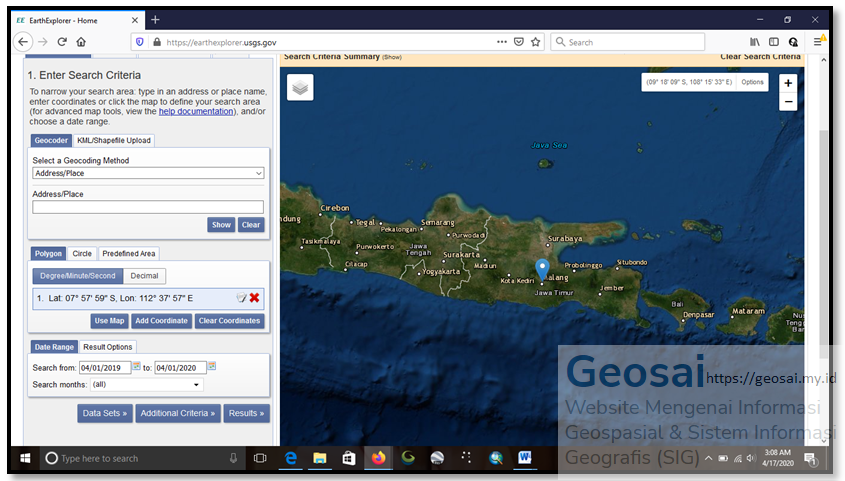Open the Search months dropdown
This screenshot has width=845, height=481.
tap(146, 385)
